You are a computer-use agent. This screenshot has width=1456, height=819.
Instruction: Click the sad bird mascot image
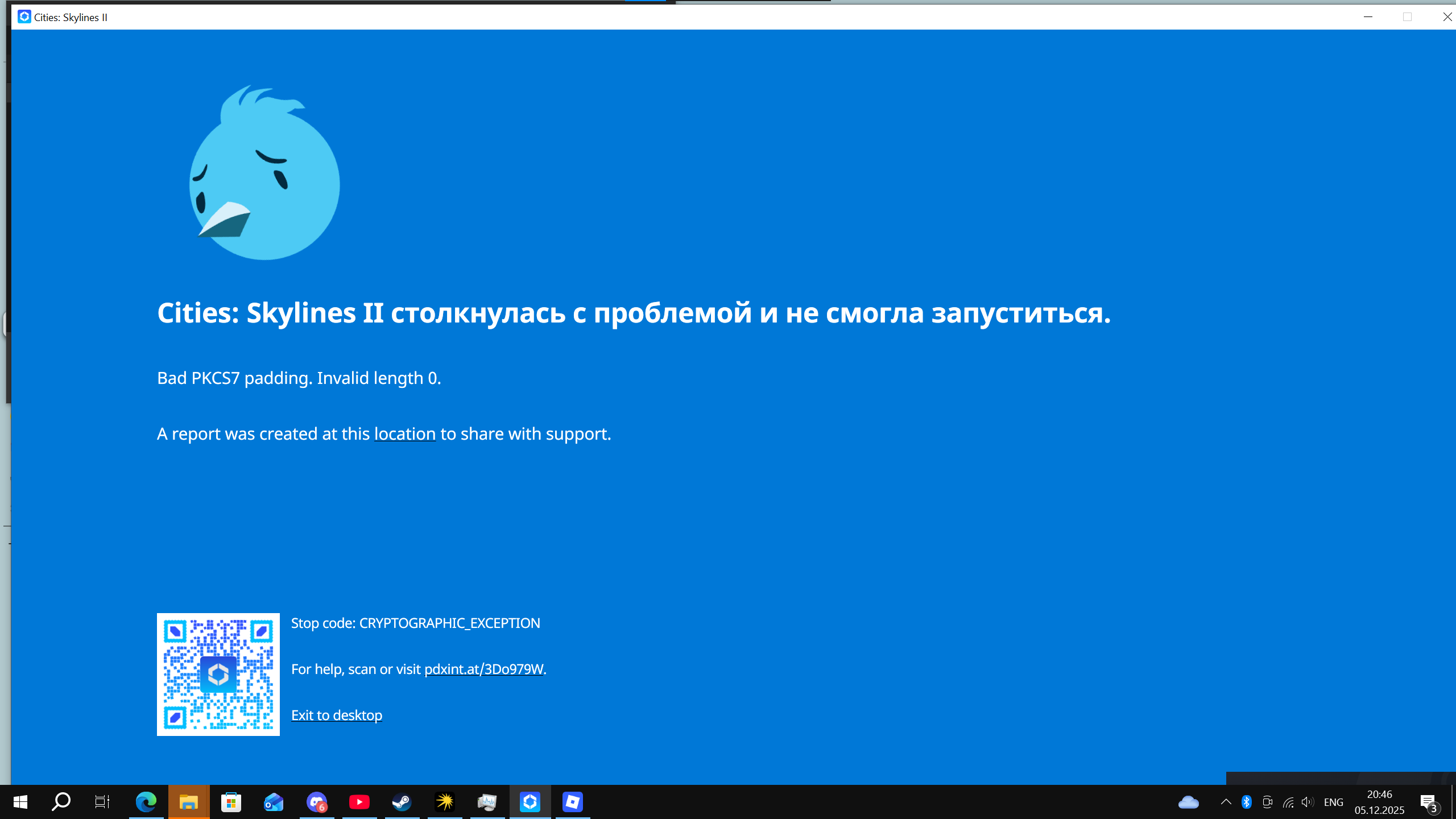click(x=264, y=172)
